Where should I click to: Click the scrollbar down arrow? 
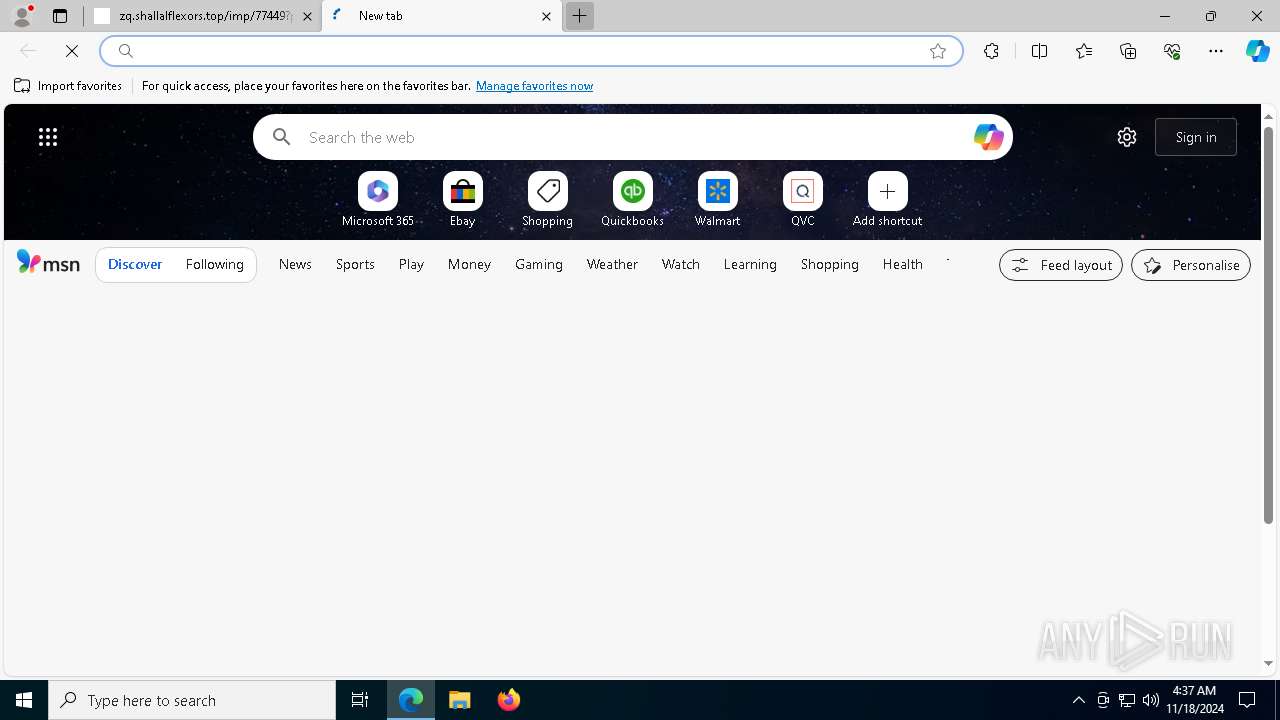pos(1268,663)
